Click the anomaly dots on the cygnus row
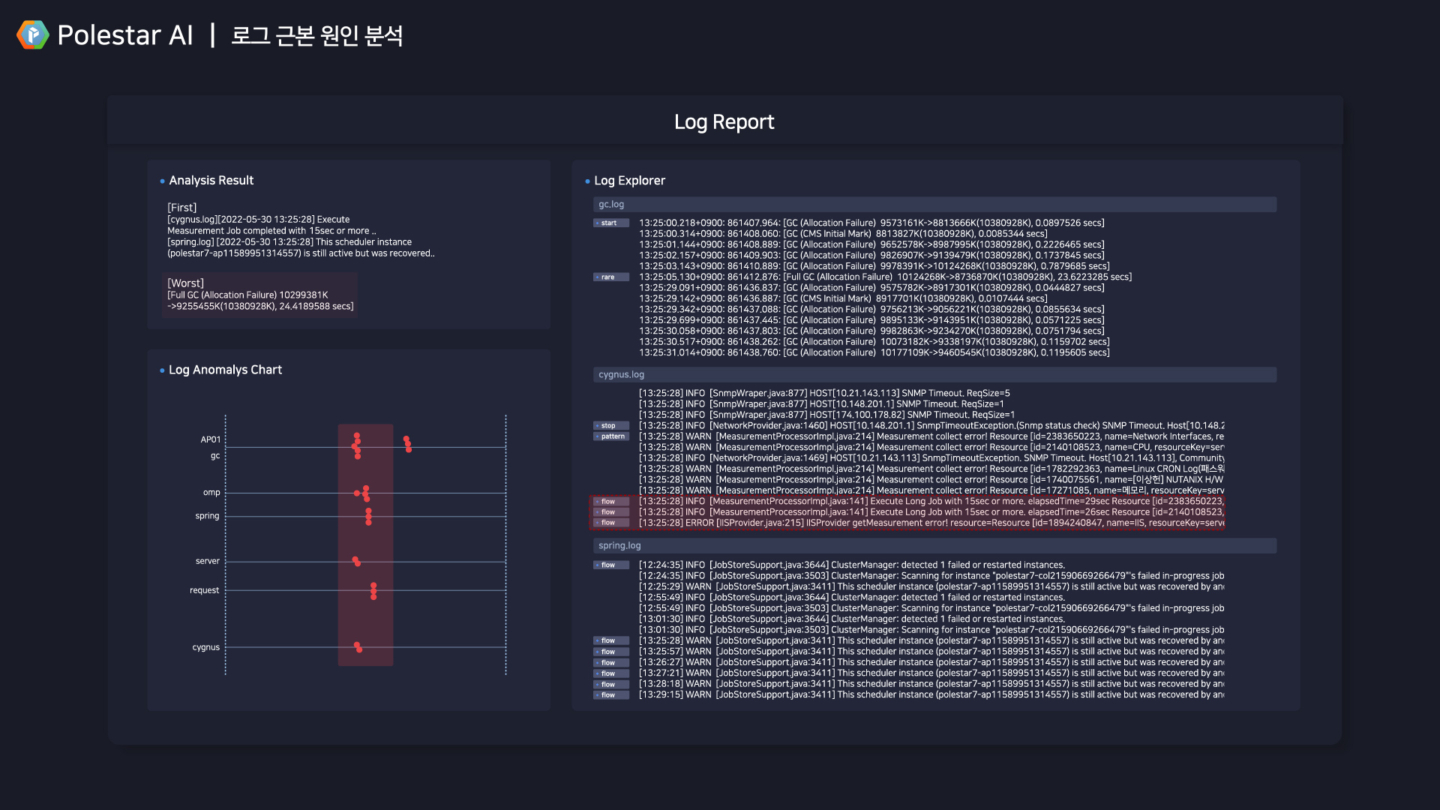Viewport: 1440px width, 810px height. pos(358,647)
